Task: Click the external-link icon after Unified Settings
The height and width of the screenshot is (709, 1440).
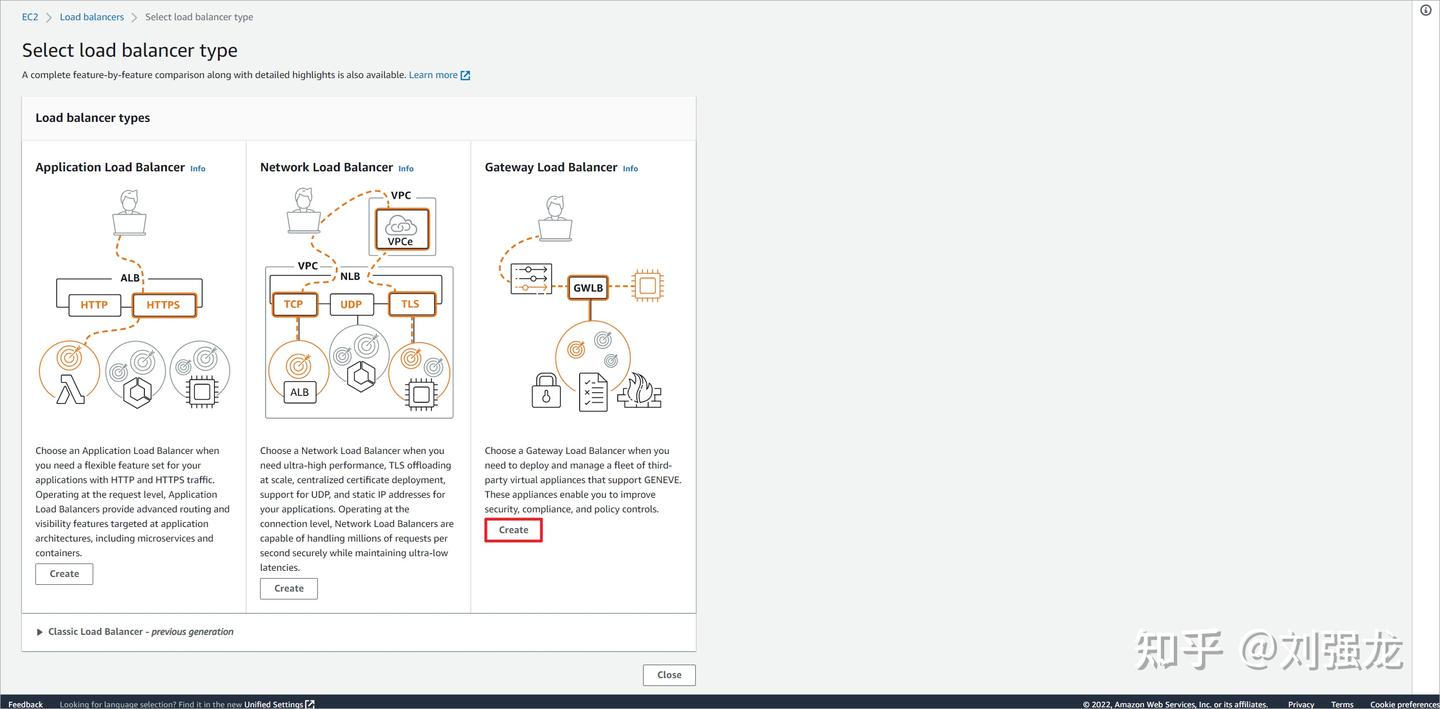Action: click(309, 704)
